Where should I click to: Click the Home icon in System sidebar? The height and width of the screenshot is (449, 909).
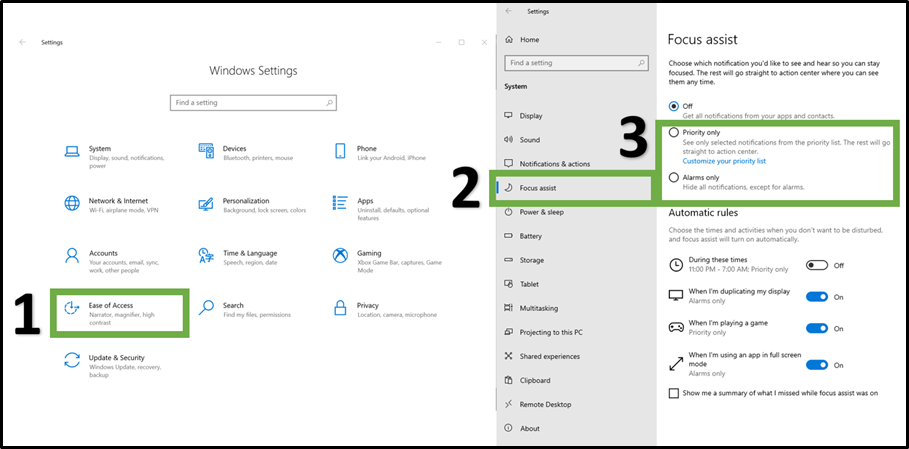[509, 39]
